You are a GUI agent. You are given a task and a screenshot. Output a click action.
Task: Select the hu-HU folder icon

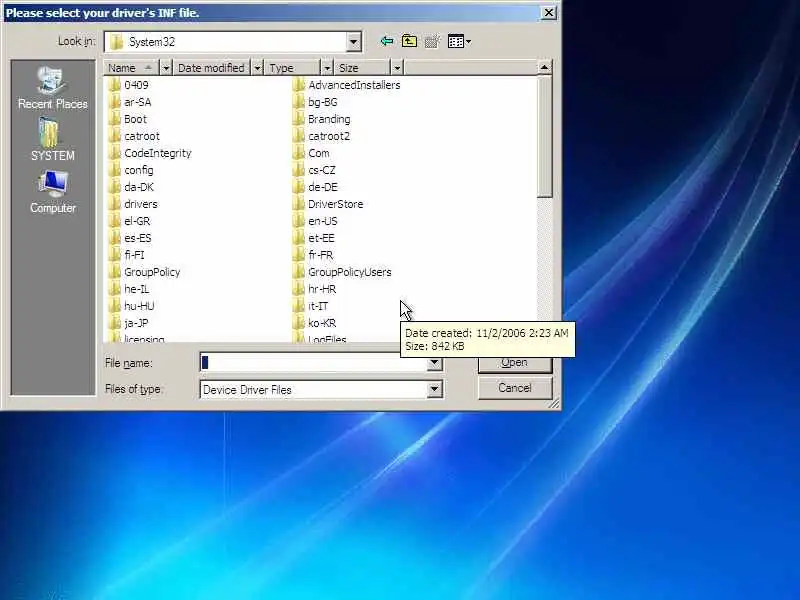[115, 306]
